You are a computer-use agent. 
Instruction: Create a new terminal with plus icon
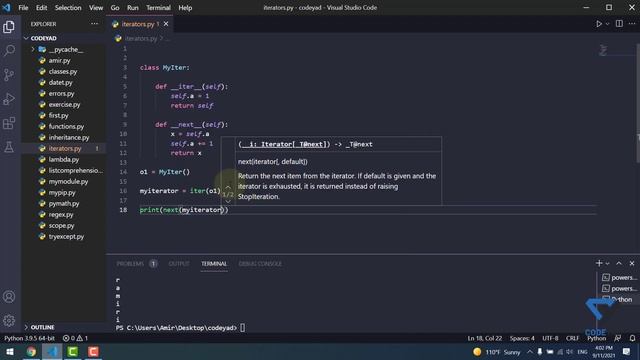(x=599, y=263)
